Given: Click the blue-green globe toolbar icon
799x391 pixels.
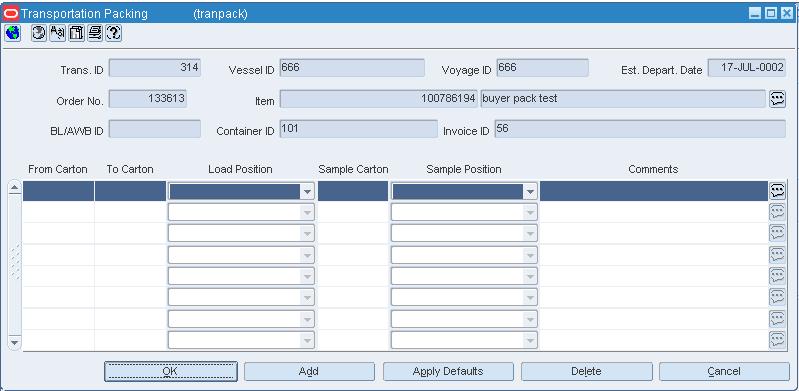Looking at the screenshot, I should [x=13, y=33].
